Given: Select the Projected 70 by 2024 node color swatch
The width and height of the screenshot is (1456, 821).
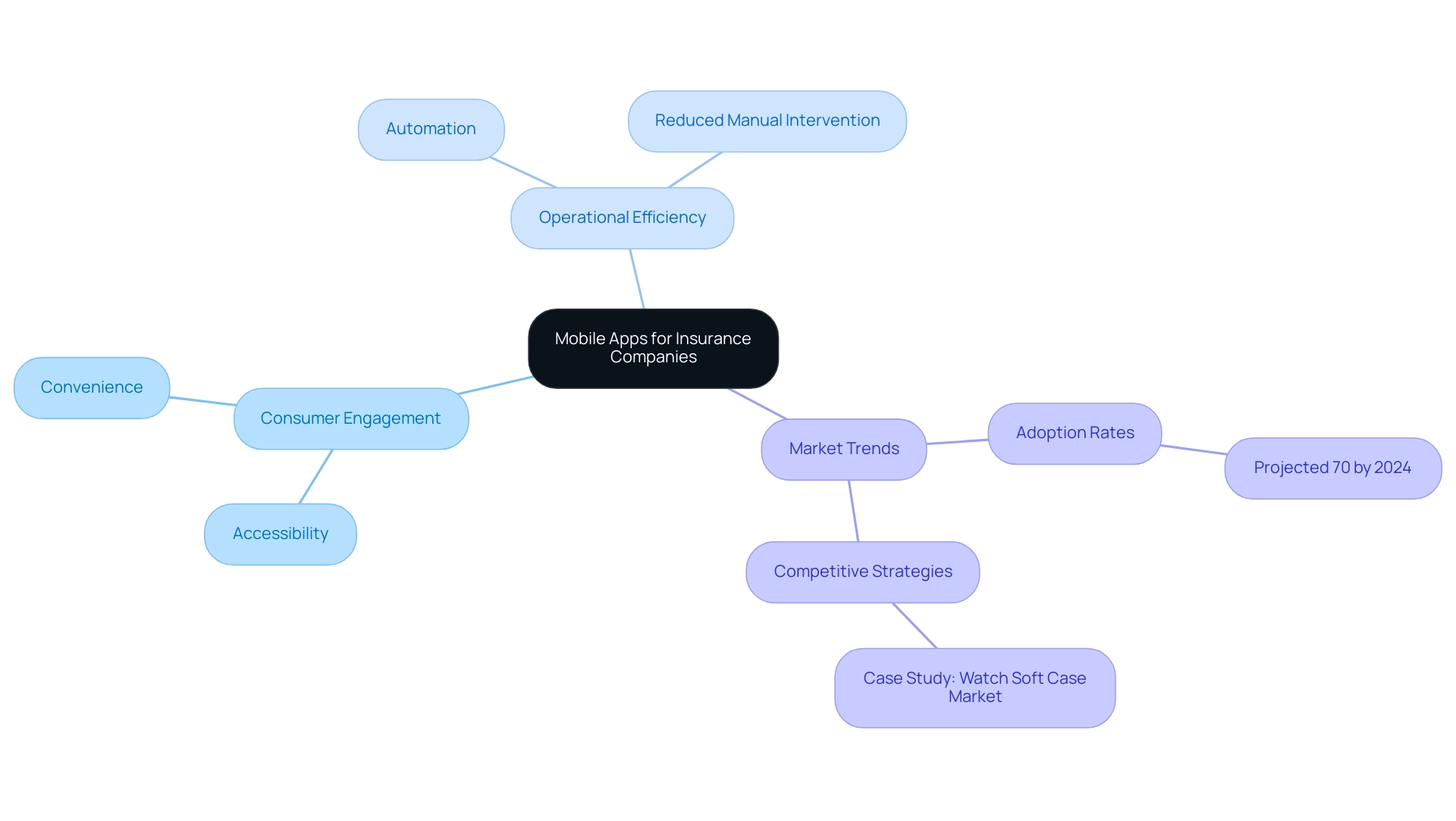Looking at the screenshot, I should coord(1334,466).
